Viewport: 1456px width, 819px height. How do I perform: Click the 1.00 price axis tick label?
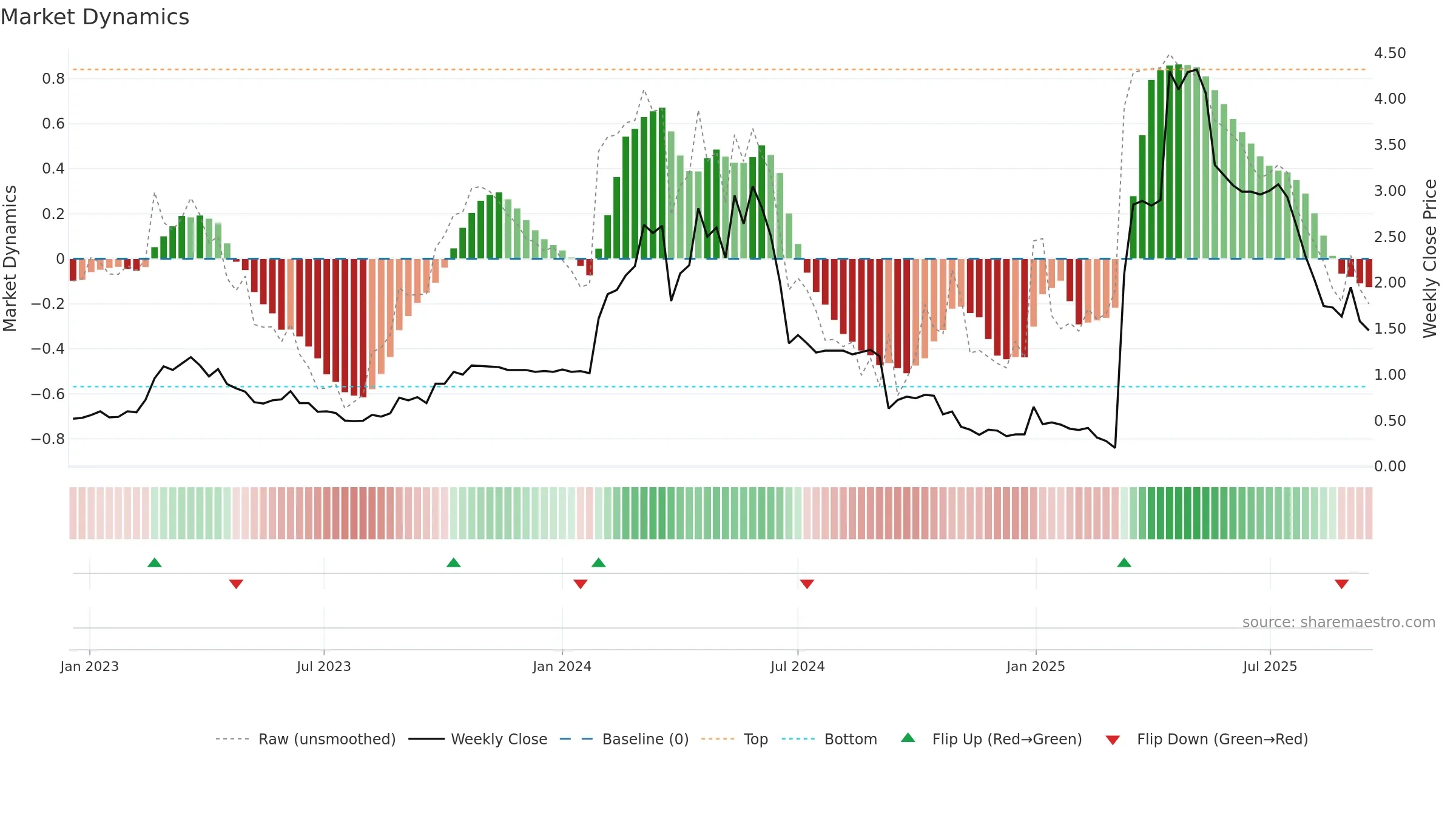click(x=1390, y=375)
